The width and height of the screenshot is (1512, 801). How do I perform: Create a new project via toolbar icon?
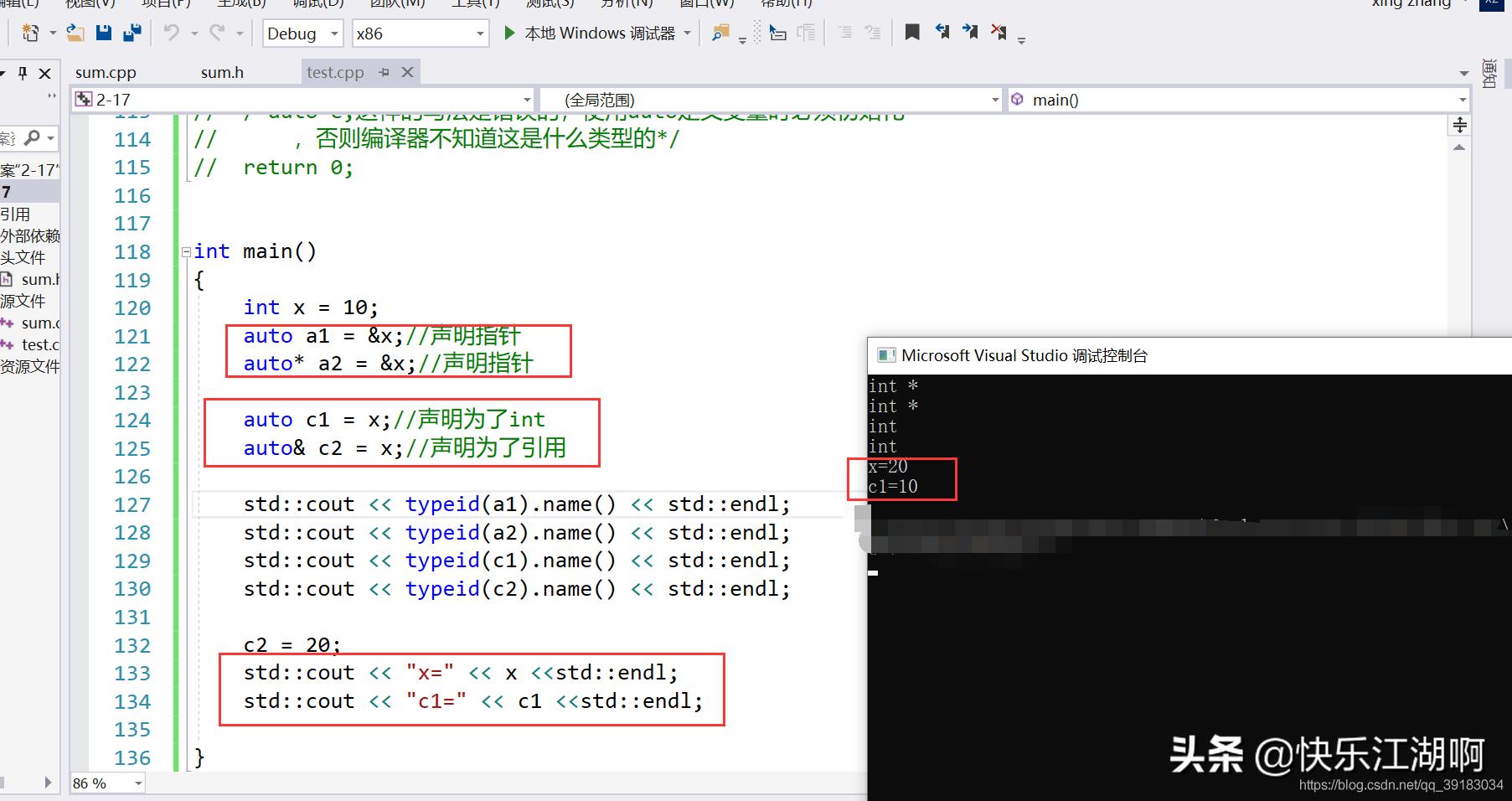point(30,32)
